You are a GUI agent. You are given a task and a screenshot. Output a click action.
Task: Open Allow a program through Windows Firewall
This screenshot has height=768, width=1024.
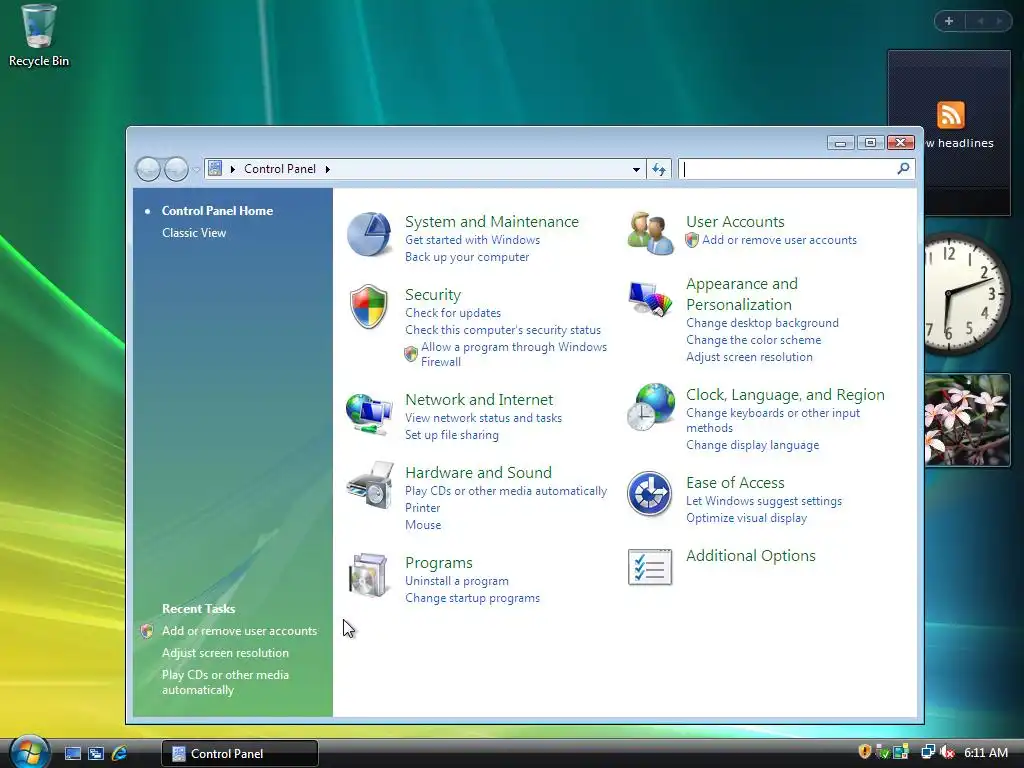[514, 355]
